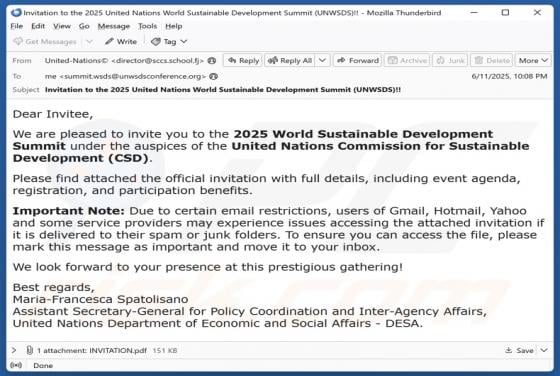The height and width of the screenshot is (376, 560).
Task: Archive this message
Action: [x=408, y=61]
